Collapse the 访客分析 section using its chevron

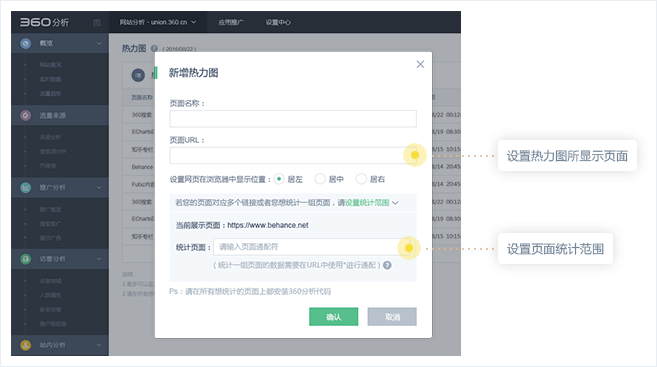click(99, 259)
